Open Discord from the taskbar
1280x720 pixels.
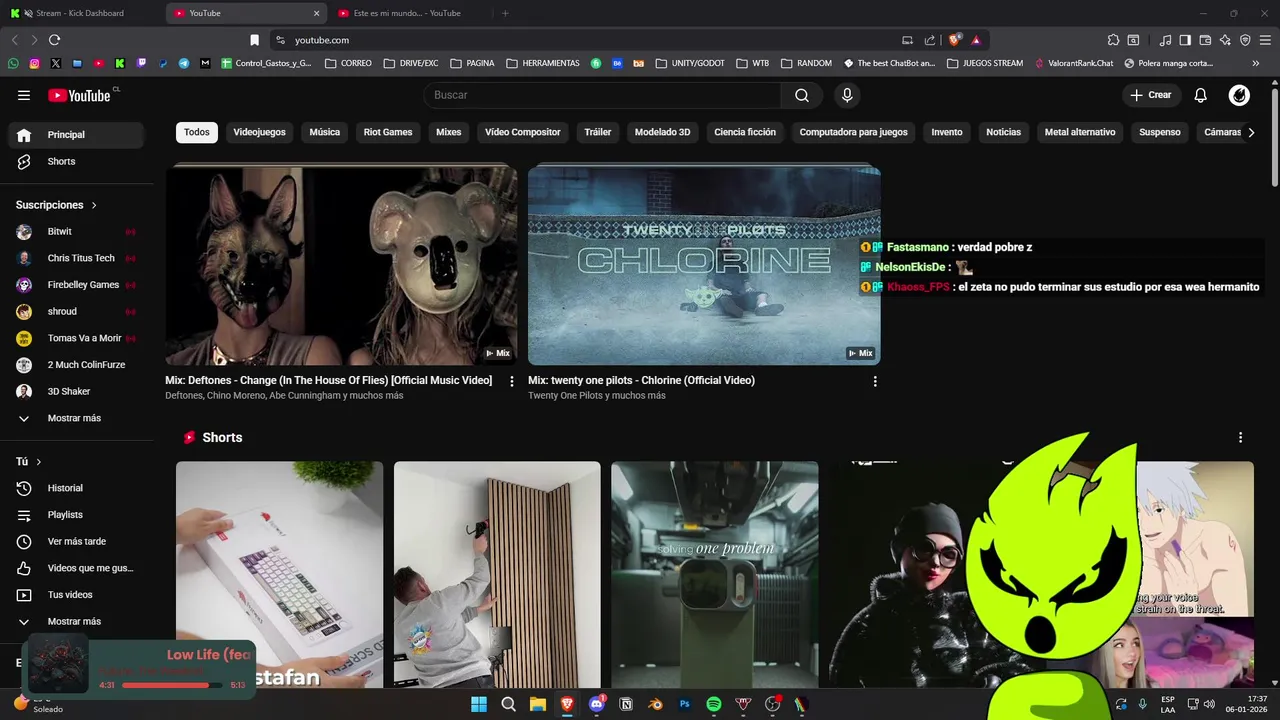tap(597, 704)
